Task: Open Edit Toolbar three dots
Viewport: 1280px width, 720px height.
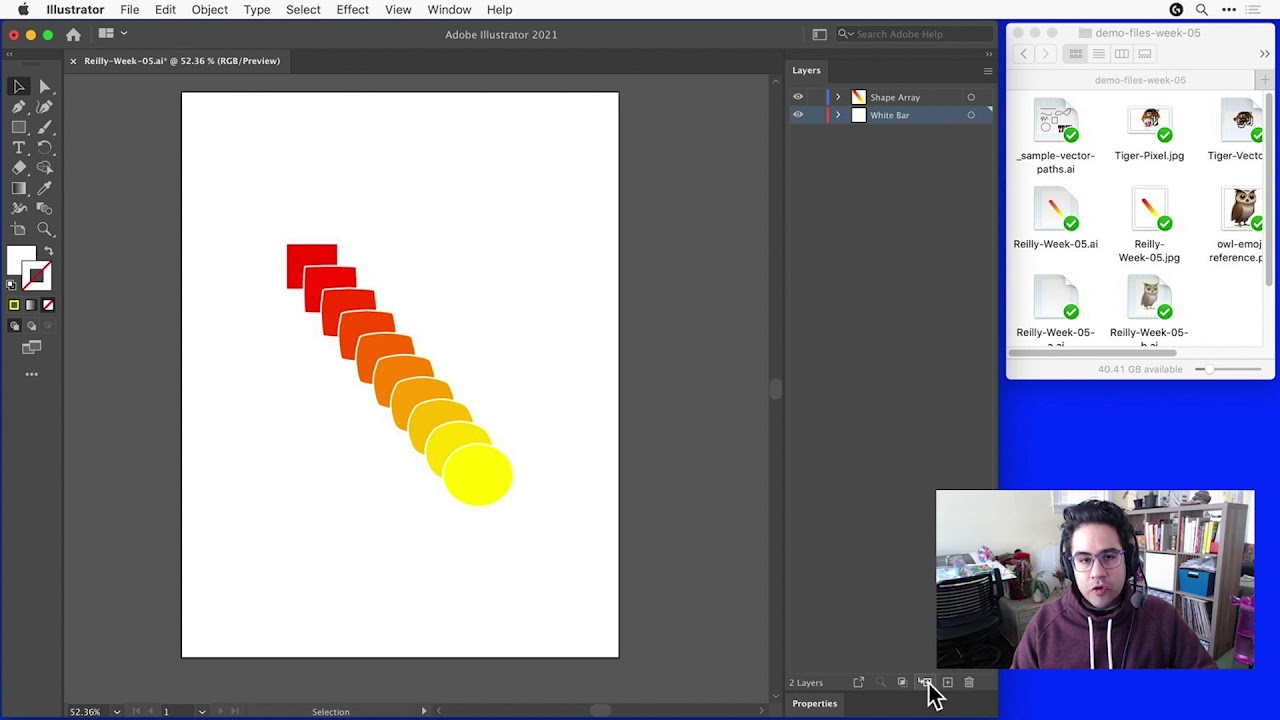Action: point(32,374)
